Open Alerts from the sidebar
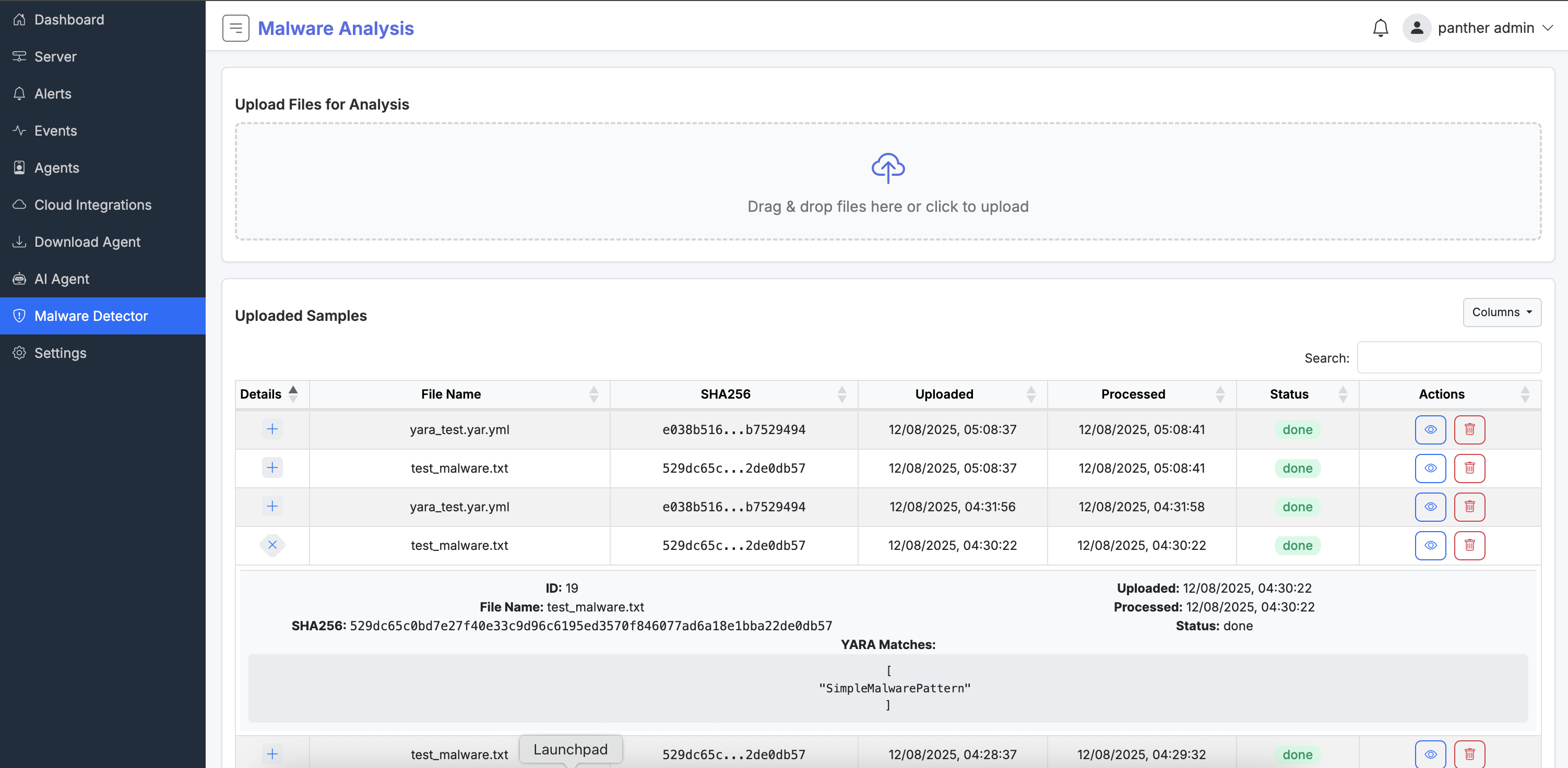 coord(52,94)
